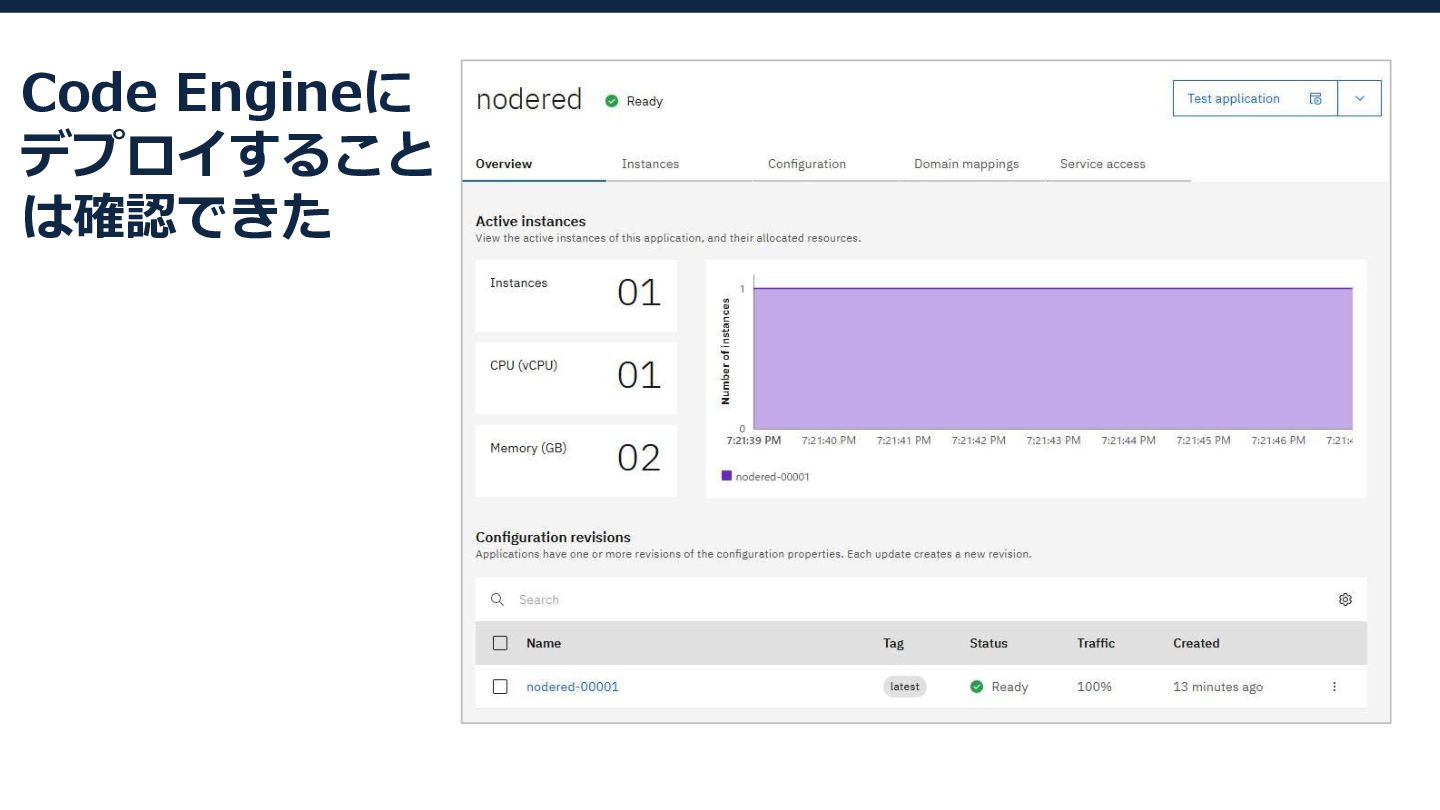
Task: Click the 100% traffic value
Action: coord(1094,687)
